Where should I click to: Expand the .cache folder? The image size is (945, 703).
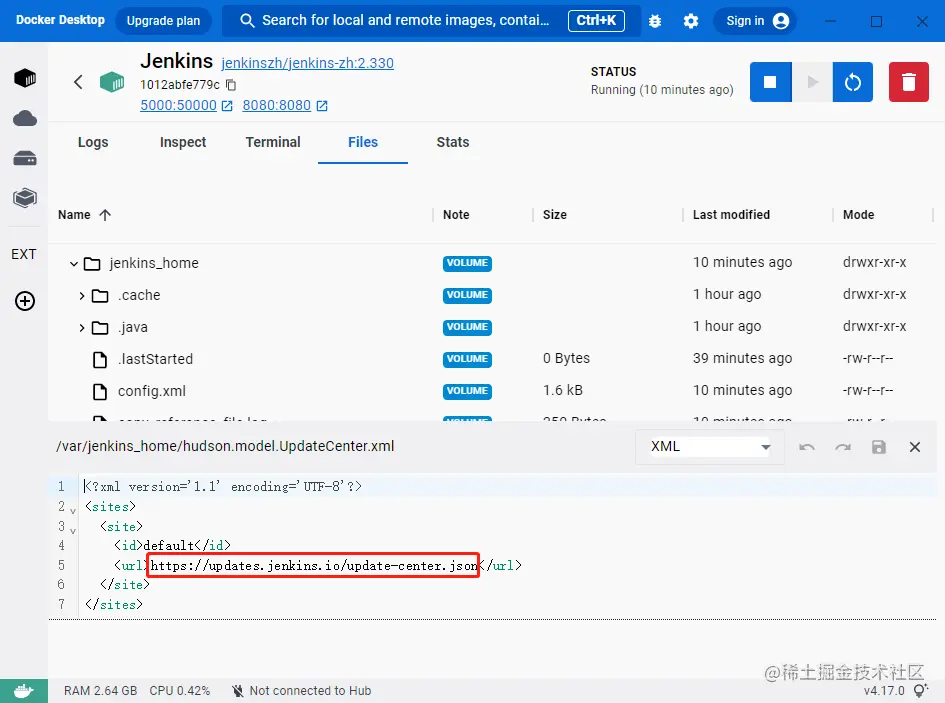click(x=82, y=295)
